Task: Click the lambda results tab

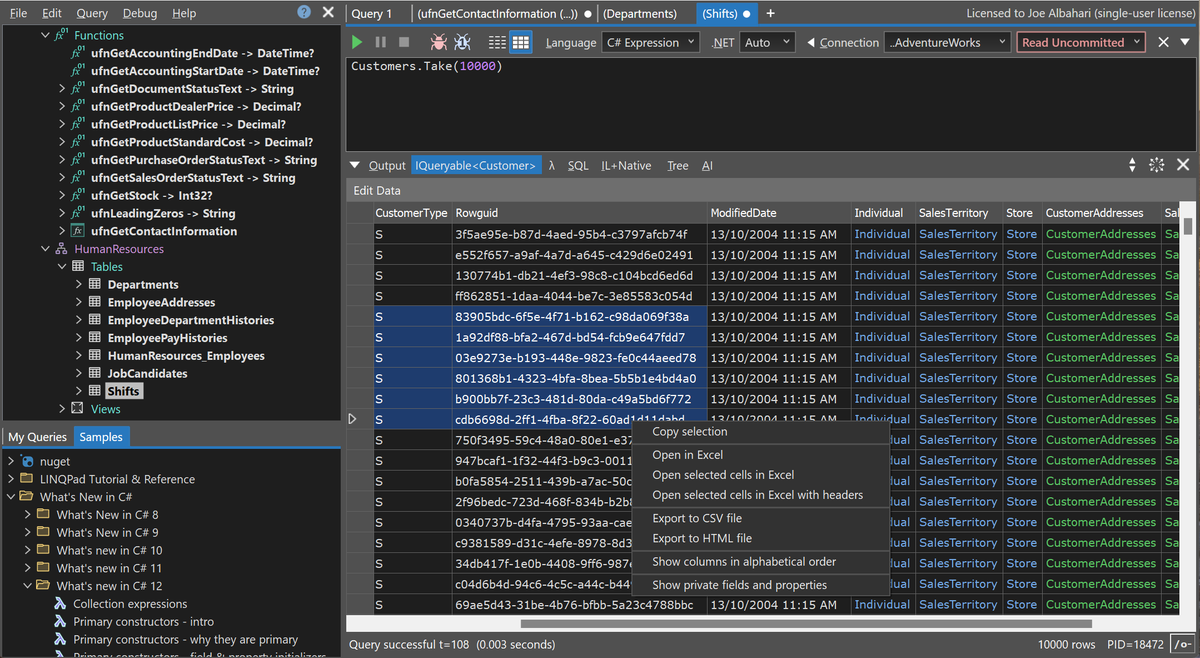Action: pos(552,165)
